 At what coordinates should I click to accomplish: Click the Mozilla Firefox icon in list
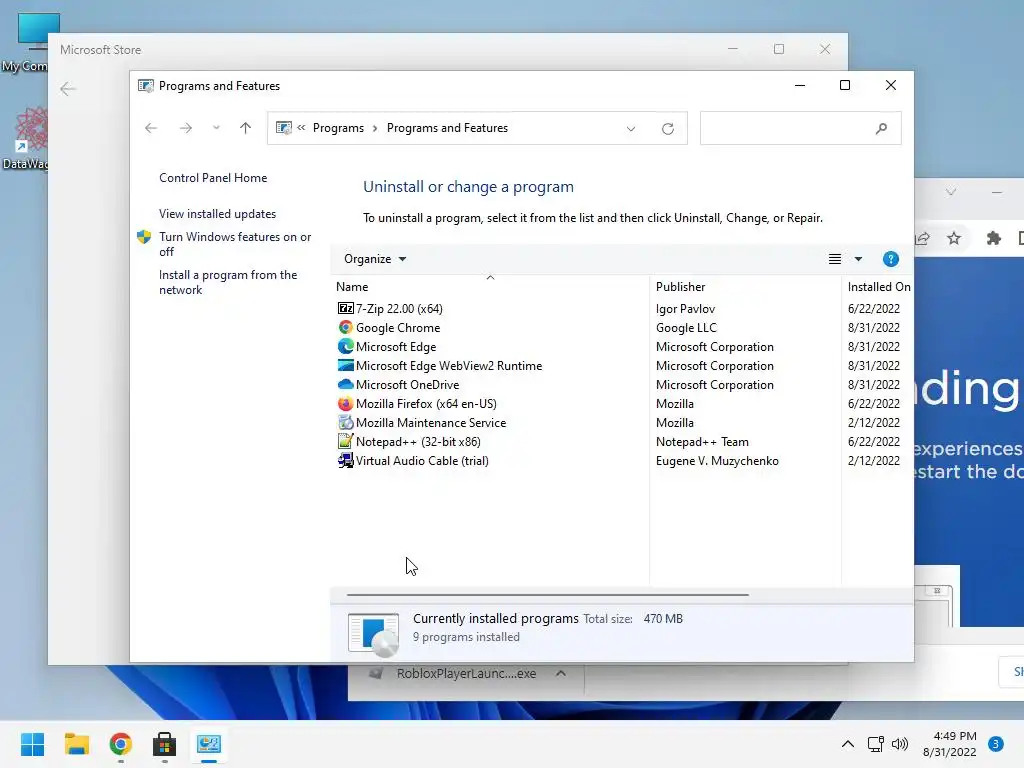(x=345, y=404)
